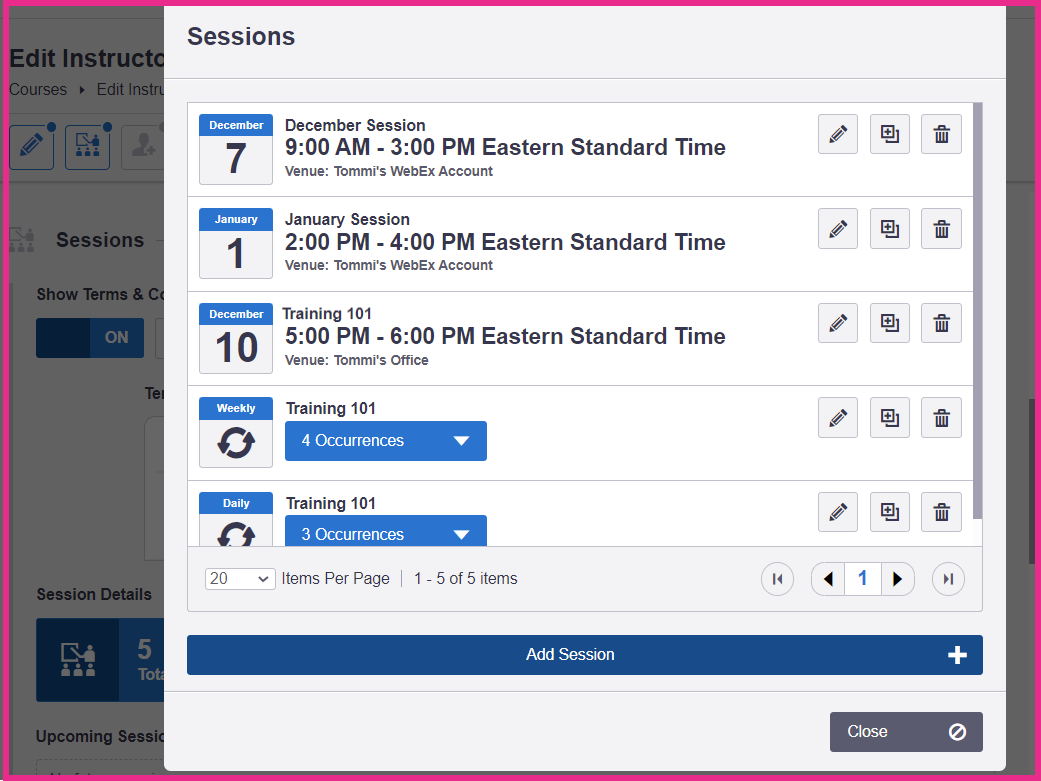This screenshot has width=1041, height=781.
Task: Edit the December Session with pencil icon
Action: click(838, 134)
